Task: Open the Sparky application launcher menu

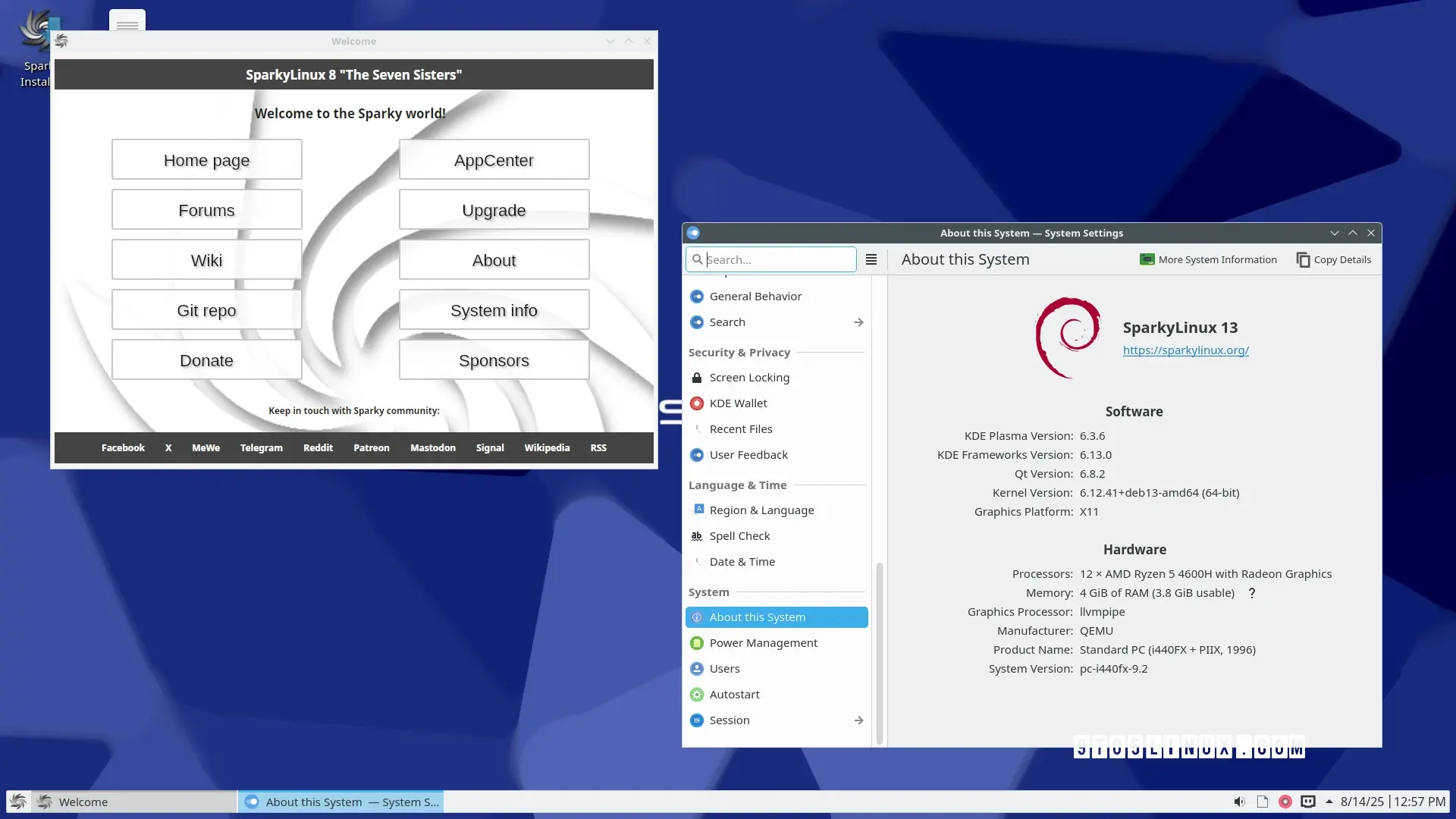Action: [18, 802]
